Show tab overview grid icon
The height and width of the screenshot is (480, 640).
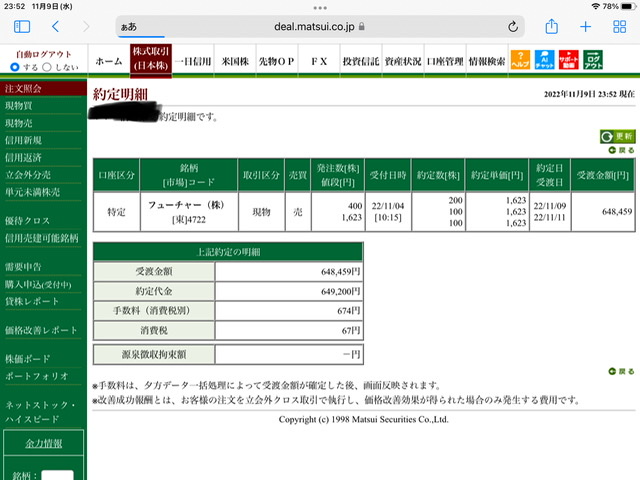click(x=620, y=27)
